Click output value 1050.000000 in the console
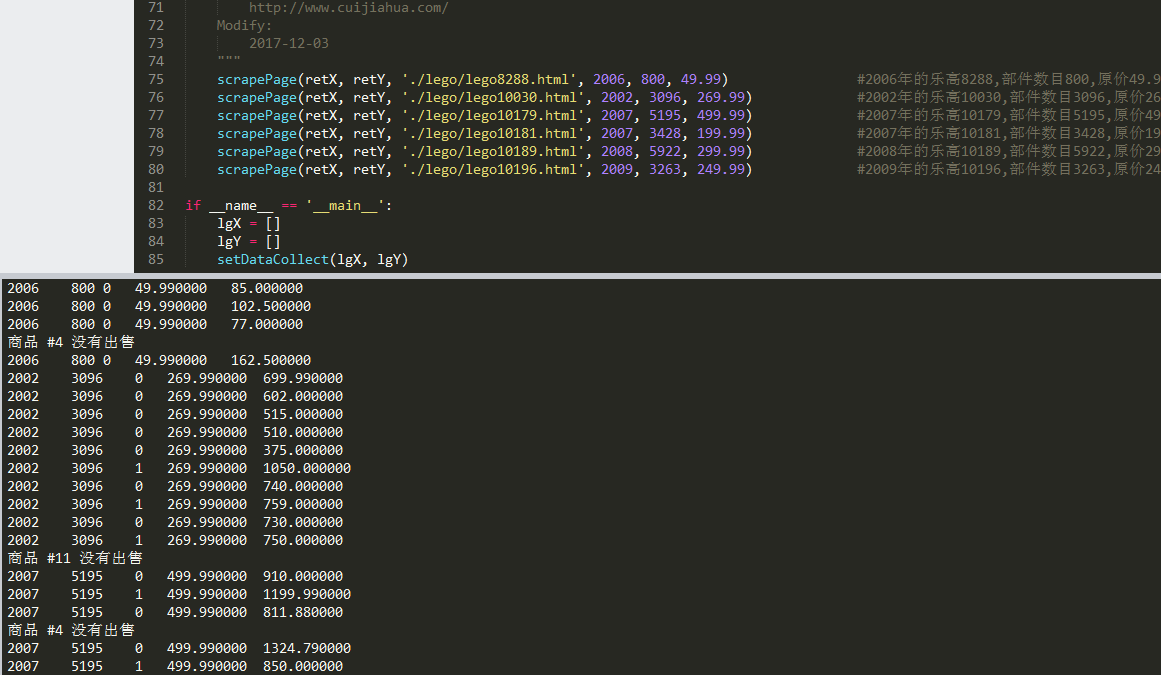The image size is (1161, 675). click(307, 468)
